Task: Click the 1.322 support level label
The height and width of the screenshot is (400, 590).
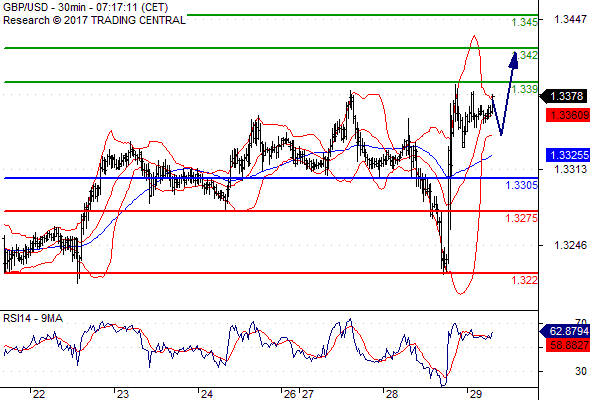Action: coord(524,280)
